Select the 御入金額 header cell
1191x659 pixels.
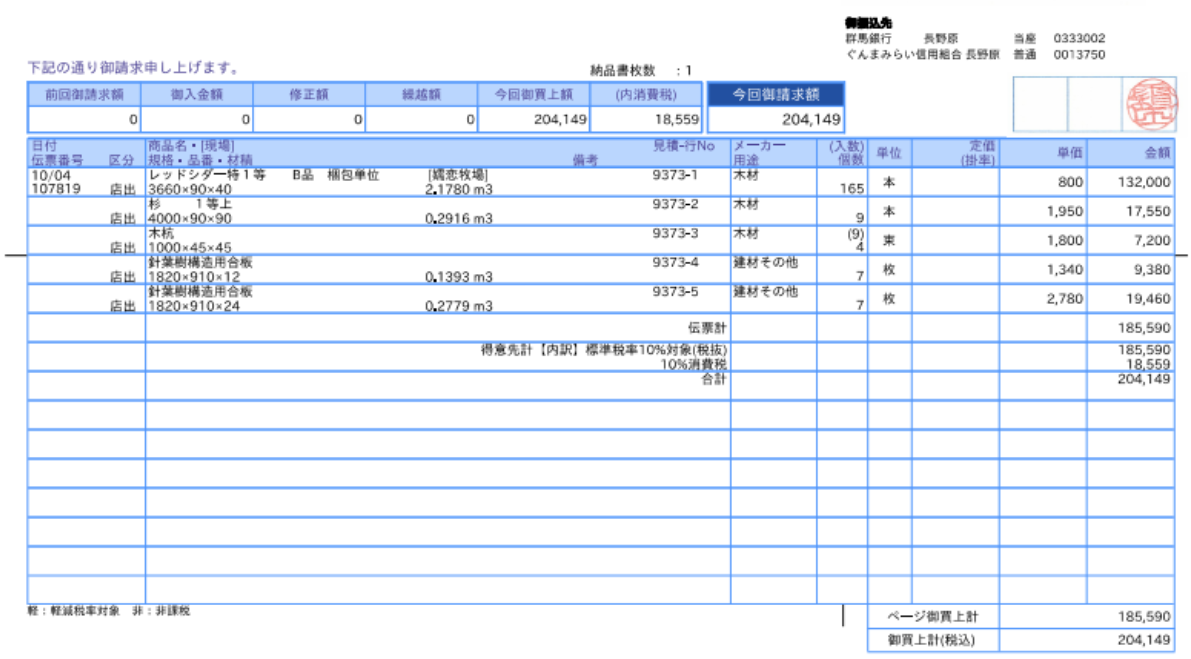click(197, 95)
